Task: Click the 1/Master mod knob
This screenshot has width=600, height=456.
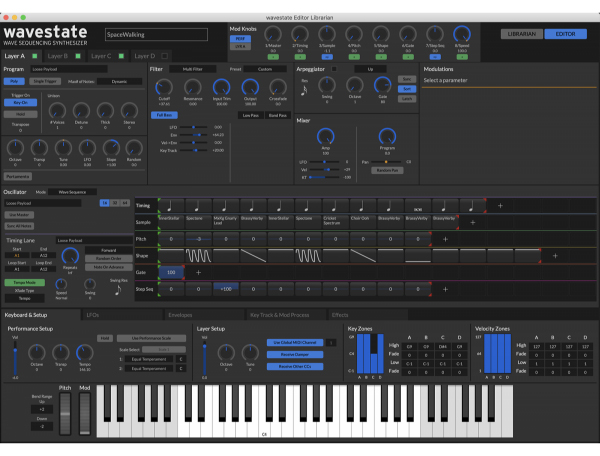Action: coord(273,34)
